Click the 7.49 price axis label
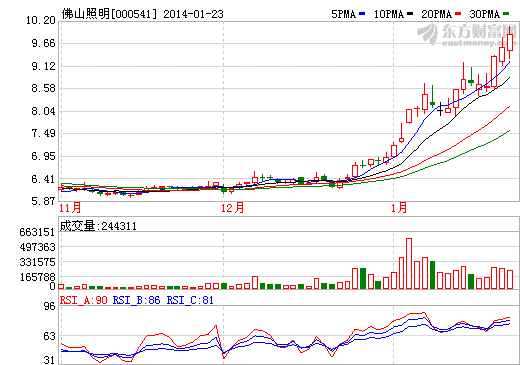The height and width of the screenshot is (365, 520). point(43,134)
